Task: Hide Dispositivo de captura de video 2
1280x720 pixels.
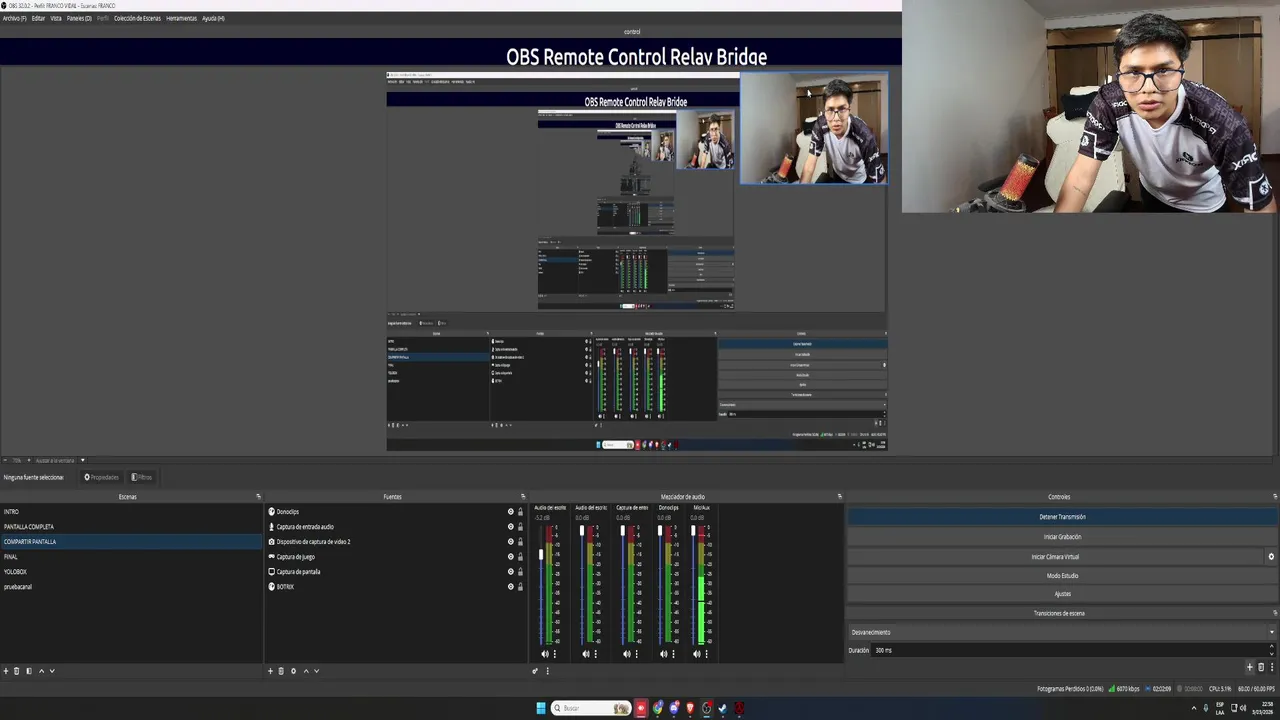Action: 510,542
